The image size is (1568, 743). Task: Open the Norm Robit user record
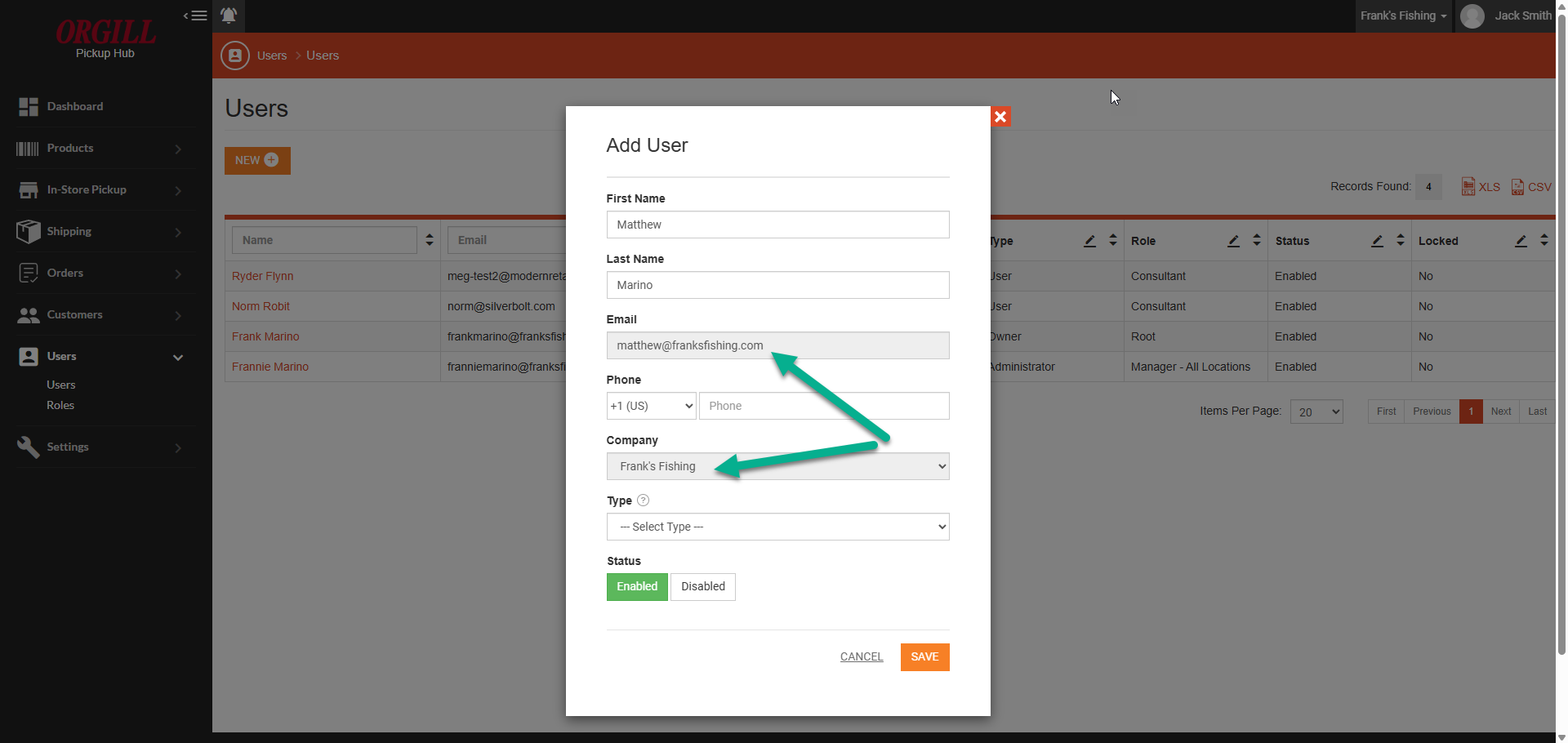click(261, 306)
